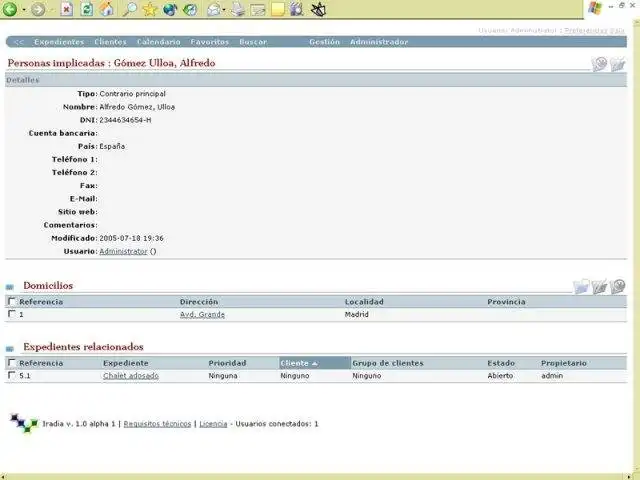Open the Gestión menu
Viewport: 640px width, 480px height.
pyautogui.click(x=324, y=42)
